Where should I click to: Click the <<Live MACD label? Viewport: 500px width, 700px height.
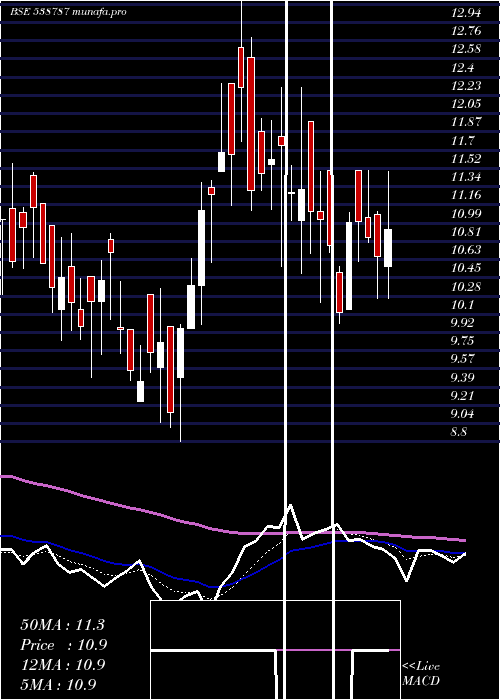pyautogui.click(x=421, y=674)
